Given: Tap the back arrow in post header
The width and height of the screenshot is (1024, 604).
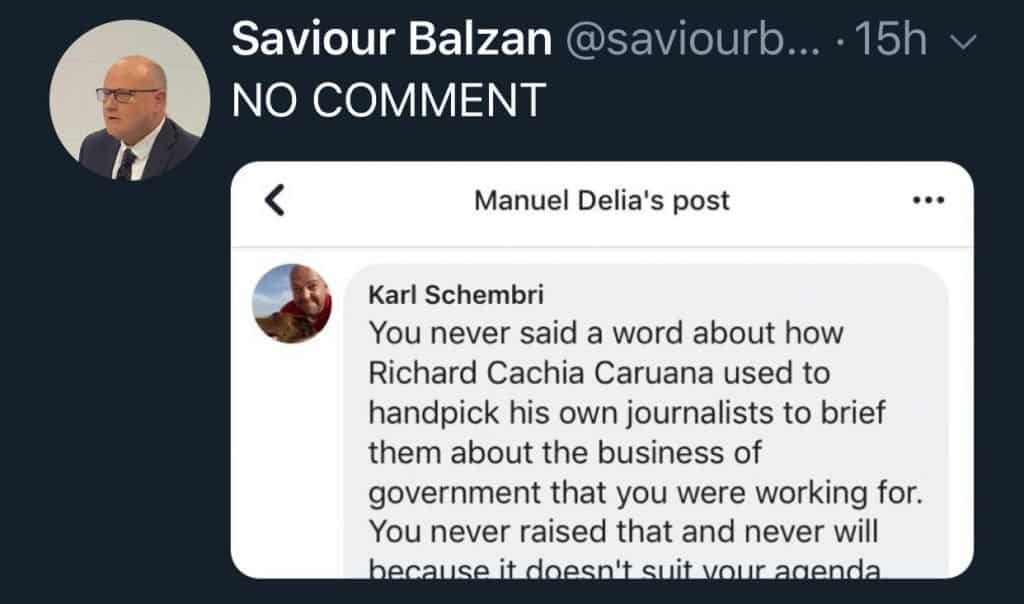Looking at the screenshot, I should coord(275,201).
